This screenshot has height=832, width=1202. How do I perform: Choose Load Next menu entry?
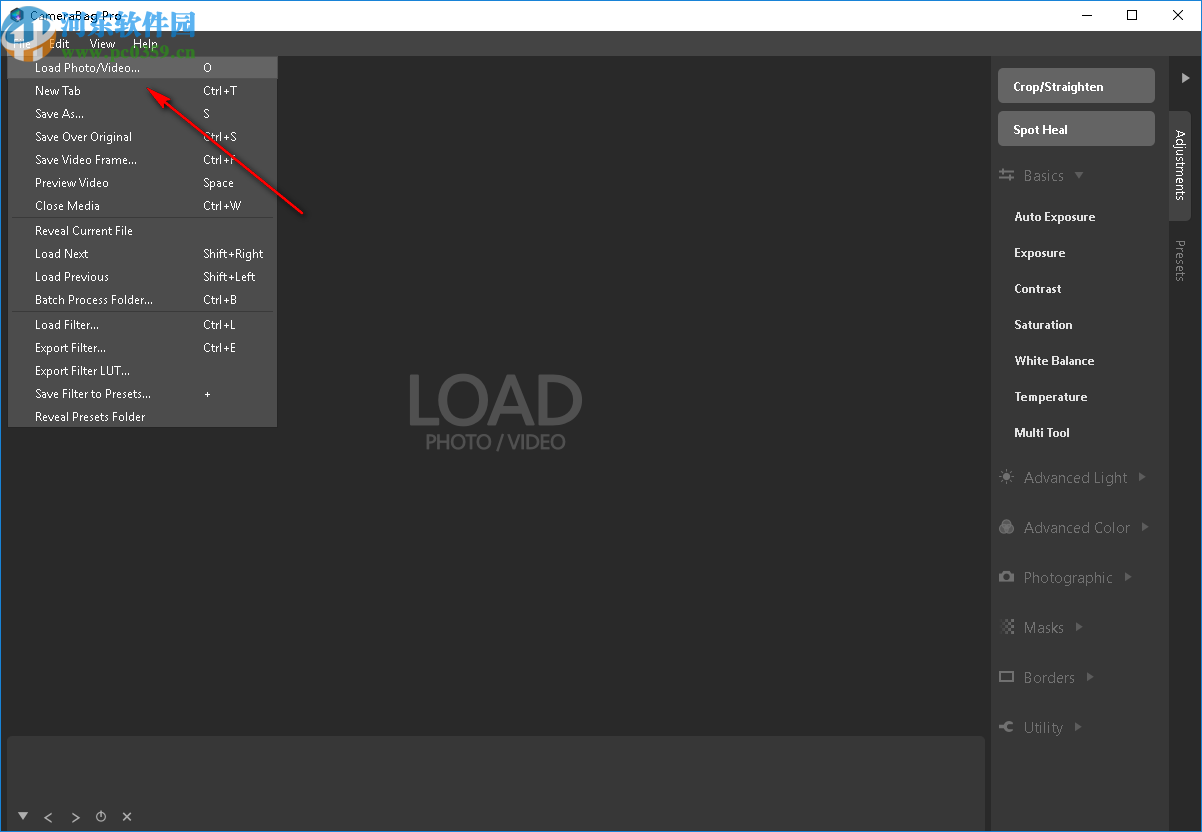pyautogui.click(x=142, y=254)
